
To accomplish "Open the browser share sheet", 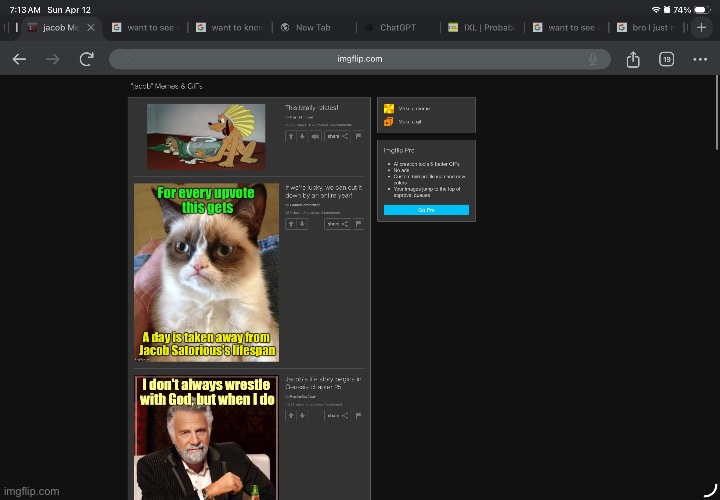I will pyautogui.click(x=633, y=59).
